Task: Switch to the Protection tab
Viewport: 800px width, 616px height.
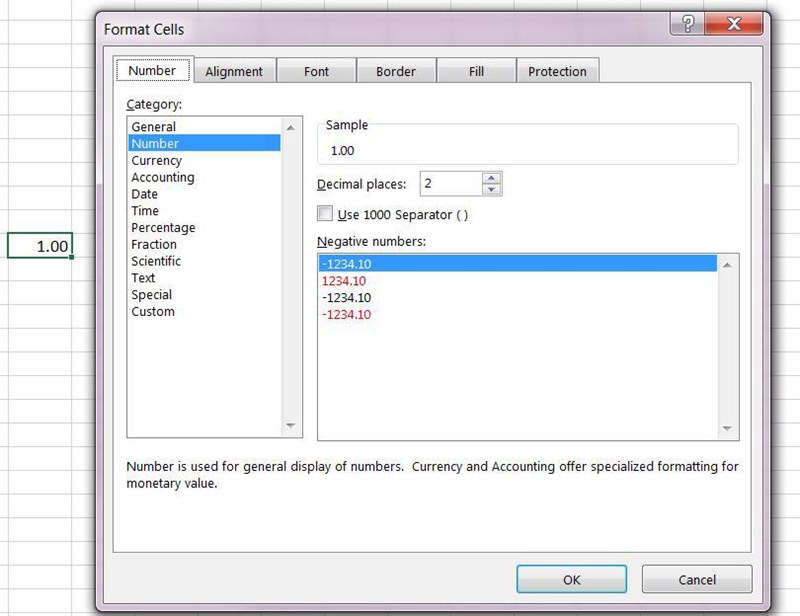Action: tap(557, 71)
